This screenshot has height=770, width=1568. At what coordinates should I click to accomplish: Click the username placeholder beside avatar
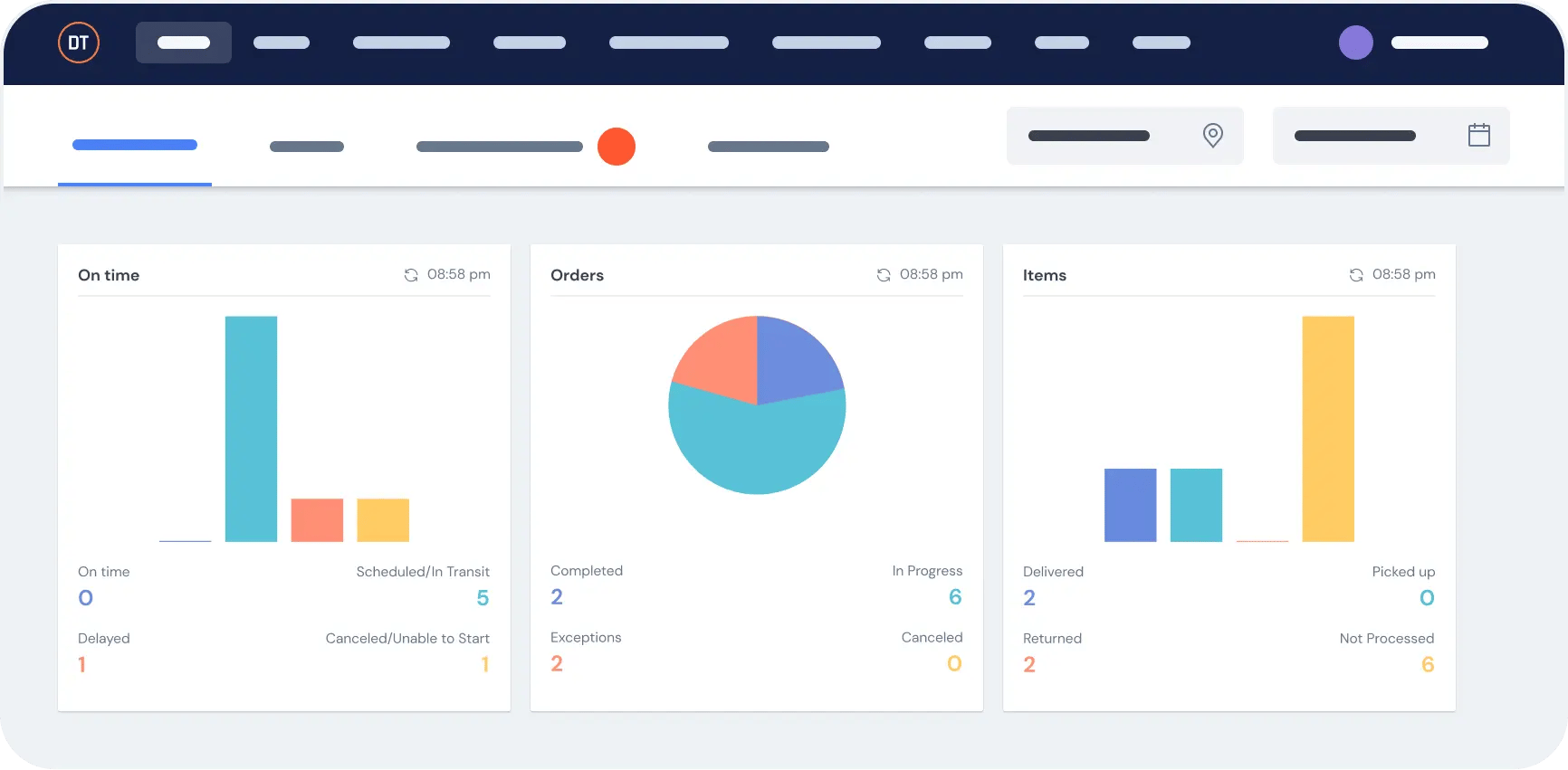1439,43
